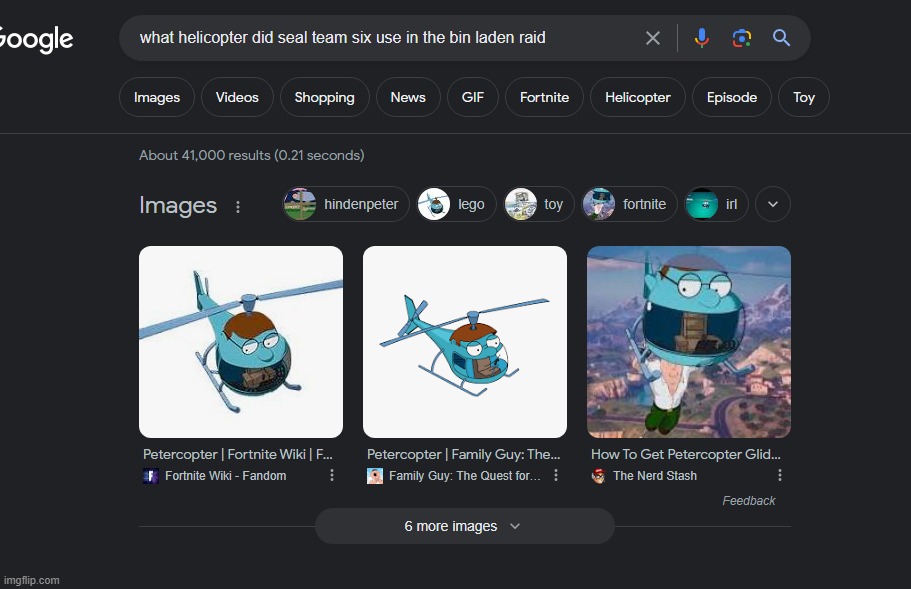911x589 pixels.
Task: Start voice search with microphone icon
Action: [x=702, y=38]
